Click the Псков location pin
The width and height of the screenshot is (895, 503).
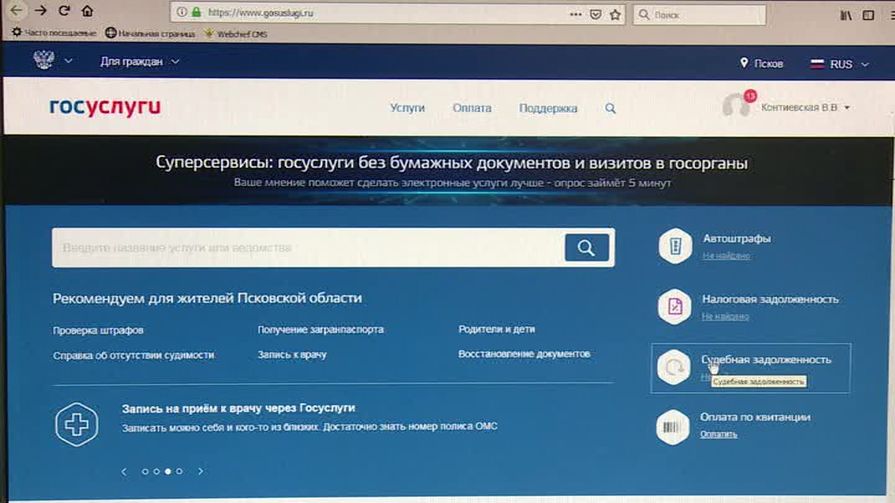(744, 63)
